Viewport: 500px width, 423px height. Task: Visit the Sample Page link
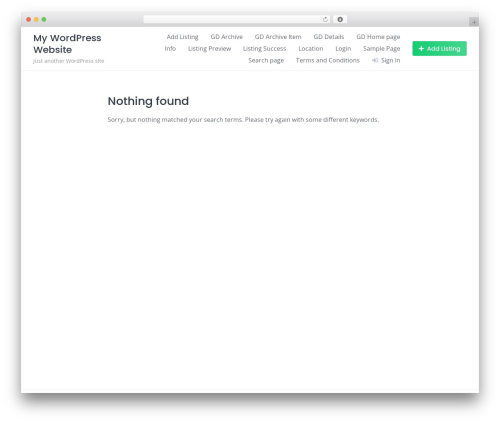coord(382,49)
